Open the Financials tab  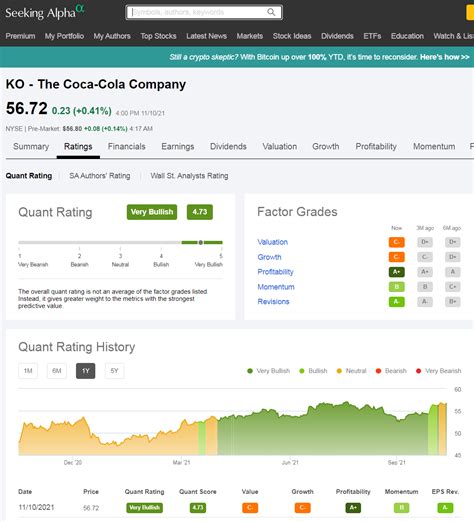[127, 146]
